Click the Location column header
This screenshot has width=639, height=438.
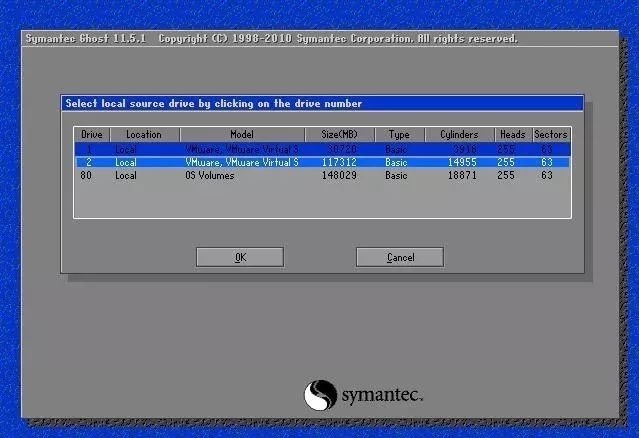(x=144, y=134)
